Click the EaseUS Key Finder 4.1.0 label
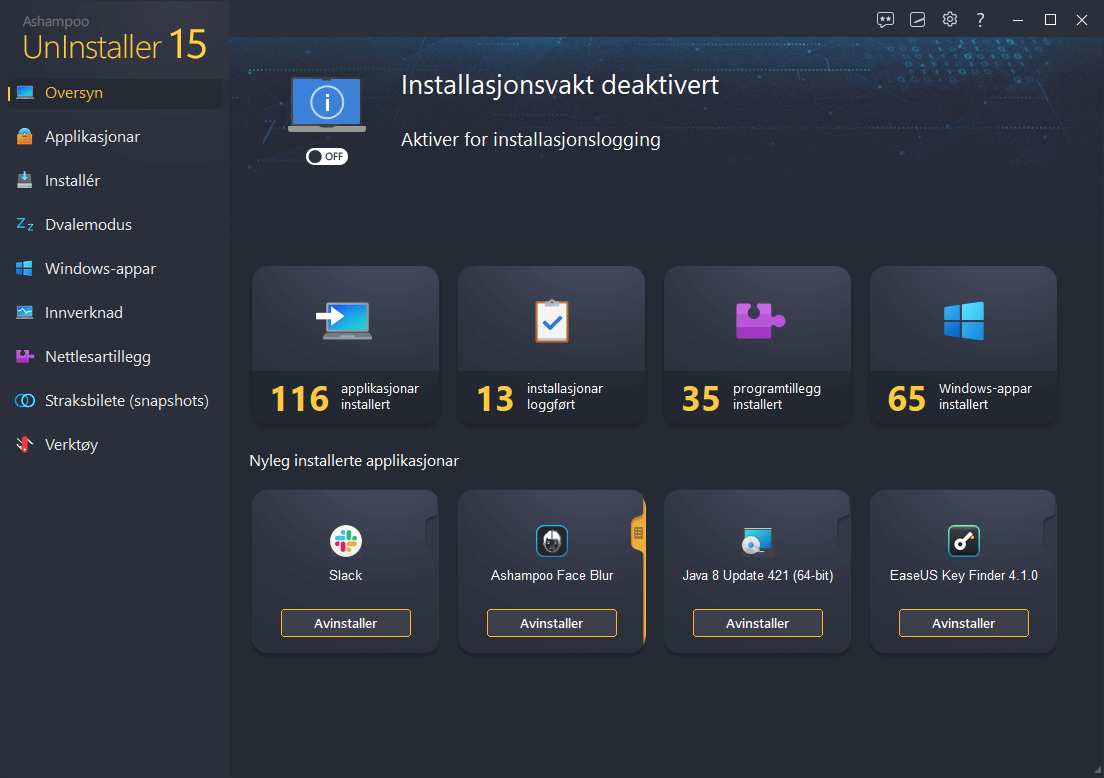This screenshot has height=778, width=1104. pyautogui.click(x=964, y=575)
